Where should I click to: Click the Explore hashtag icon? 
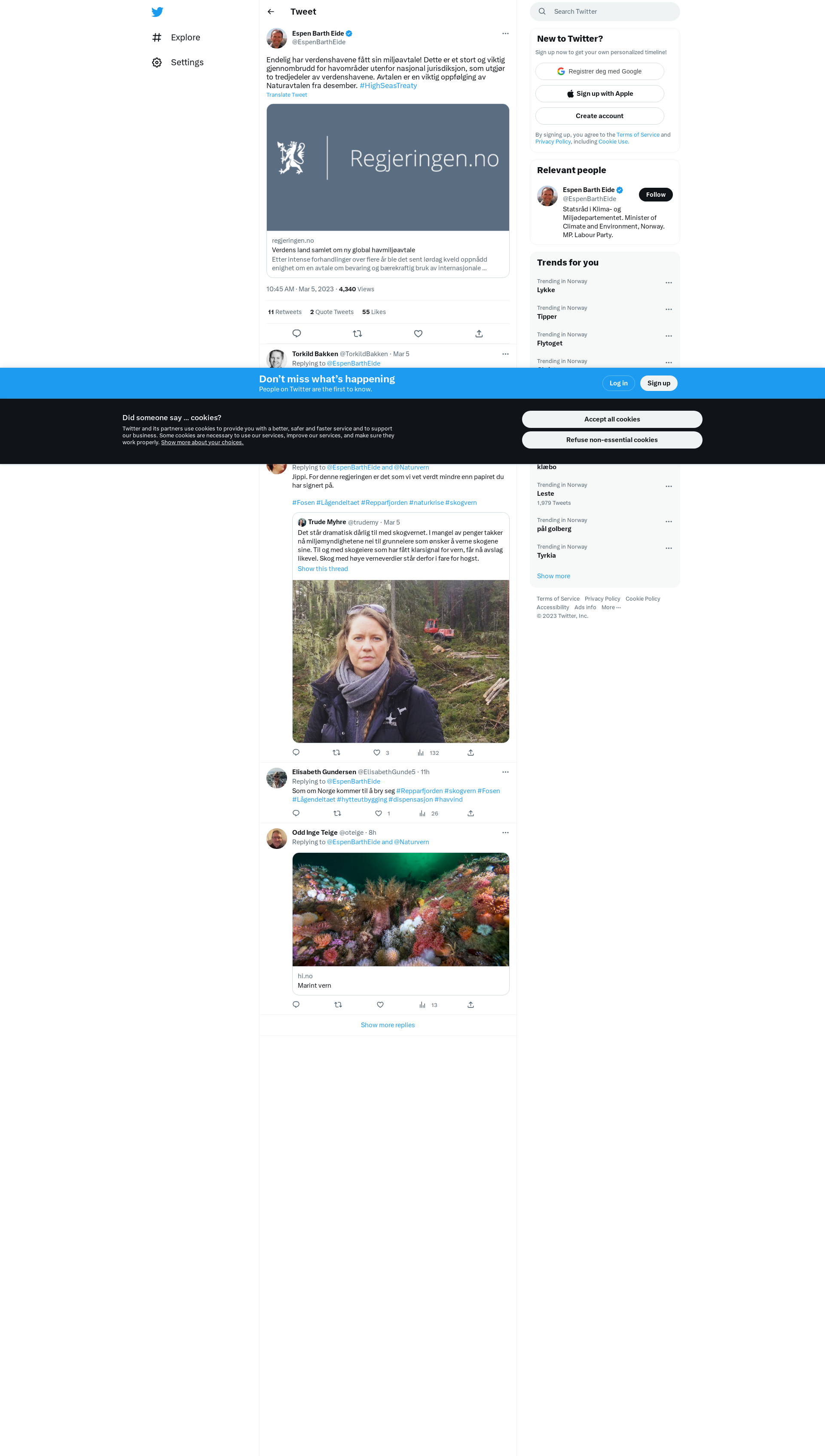coord(157,37)
